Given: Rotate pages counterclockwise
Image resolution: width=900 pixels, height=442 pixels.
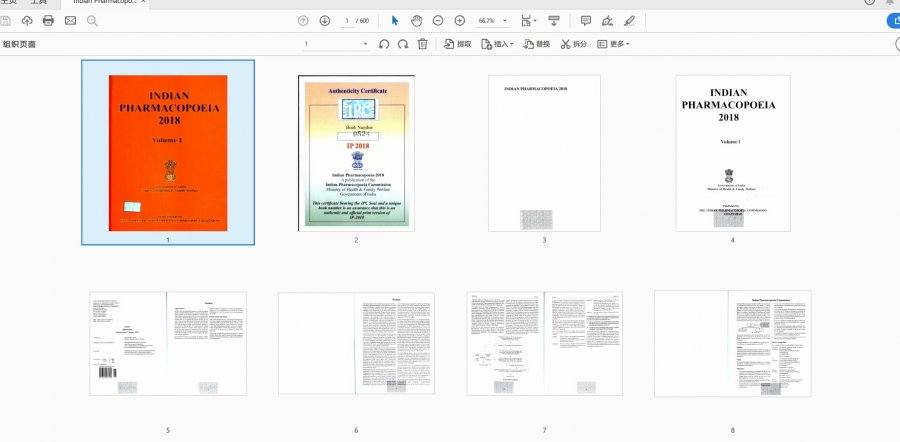Looking at the screenshot, I should 384,44.
